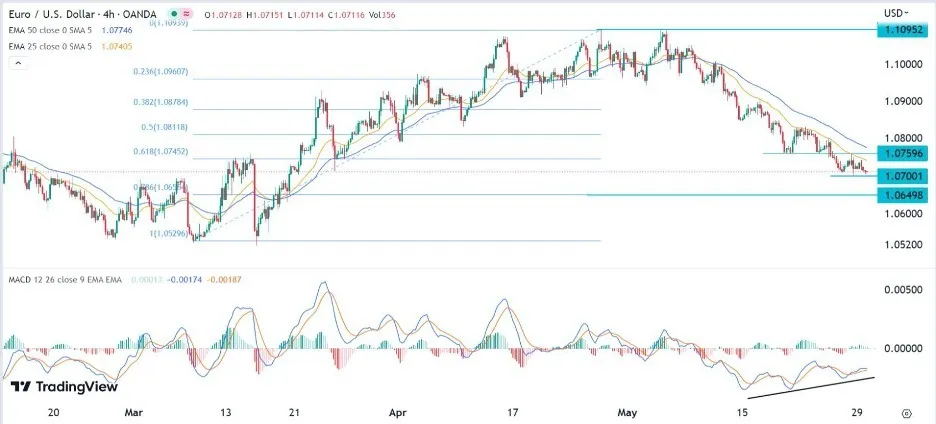Screen dimensions: 936x424
Task: Open the USD currency dropdown
Action: point(897,13)
